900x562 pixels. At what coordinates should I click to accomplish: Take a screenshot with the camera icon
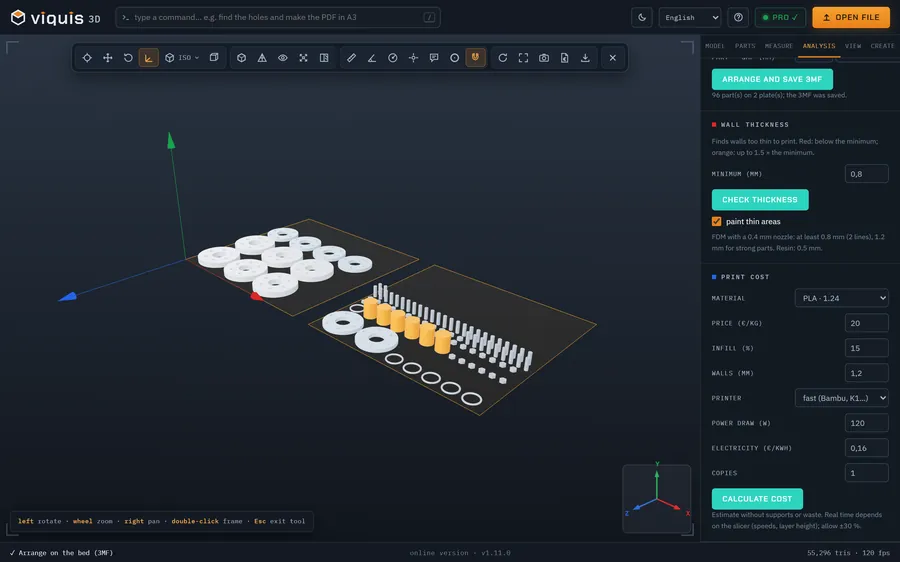click(544, 58)
